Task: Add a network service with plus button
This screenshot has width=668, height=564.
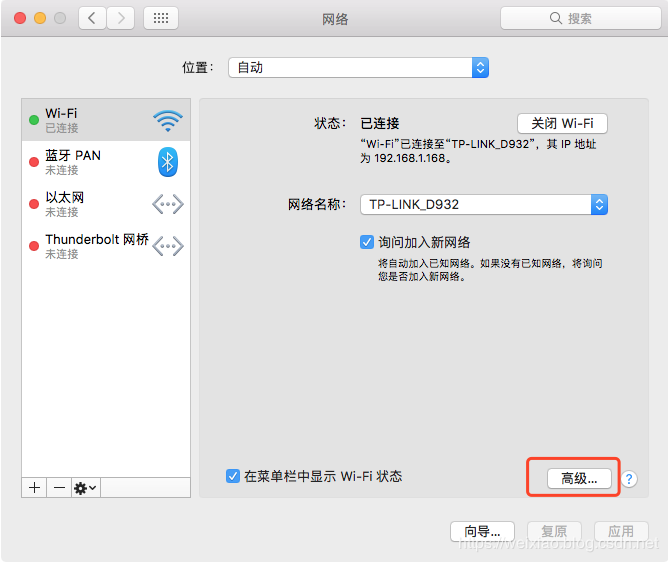Action: (x=35, y=487)
